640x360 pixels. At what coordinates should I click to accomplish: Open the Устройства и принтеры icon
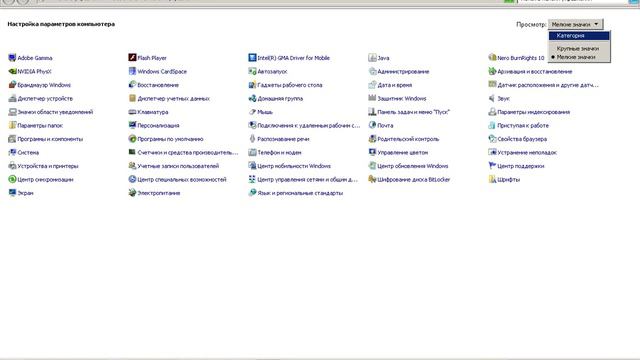pyautogui.click(x=12, y=166)
